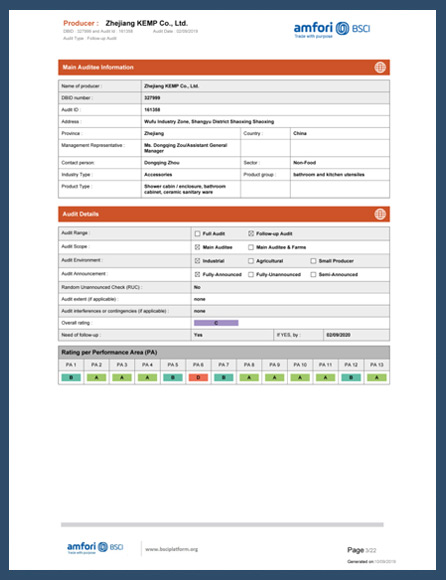Check the Agricultural checkbox
446x580 pixels.
click(251, 261)
